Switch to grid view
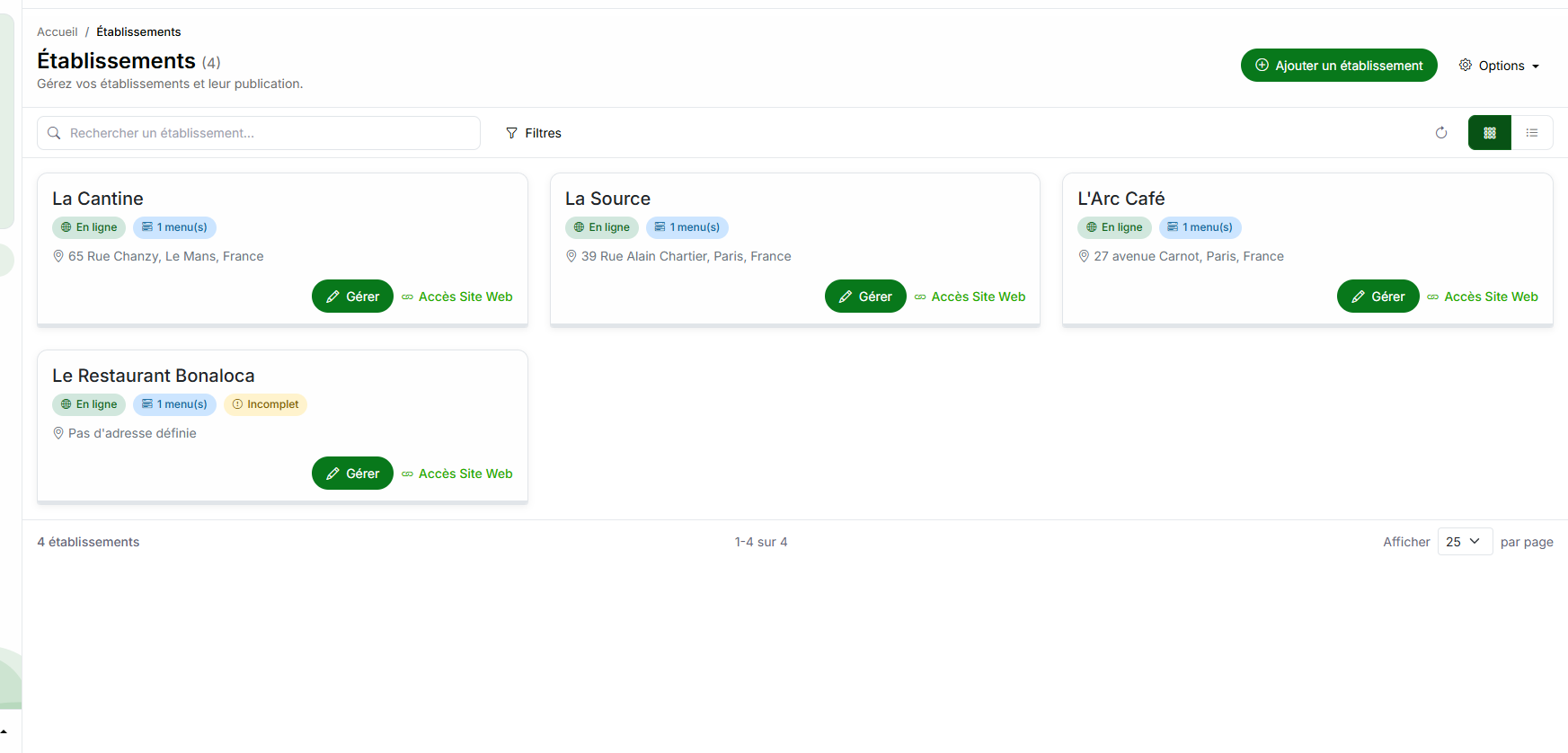The image size is (1568, 753). tap(1489, 133)
